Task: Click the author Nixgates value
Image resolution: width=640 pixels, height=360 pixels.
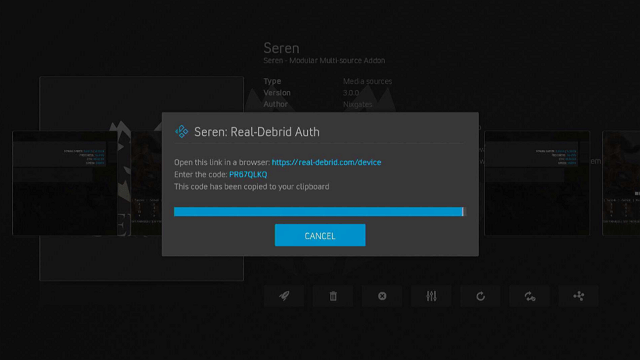Action: (358, 104)
